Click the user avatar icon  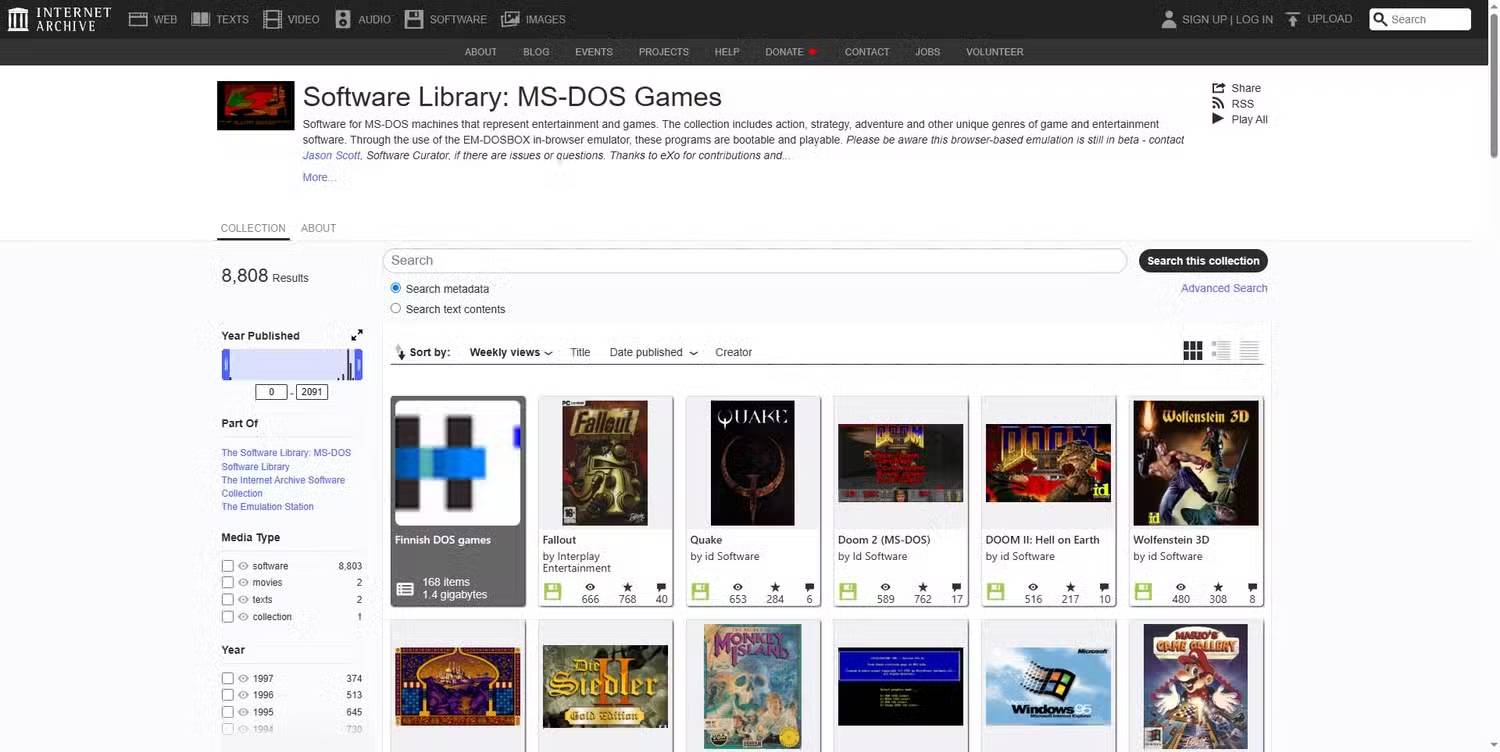[x=1169, y=19]
